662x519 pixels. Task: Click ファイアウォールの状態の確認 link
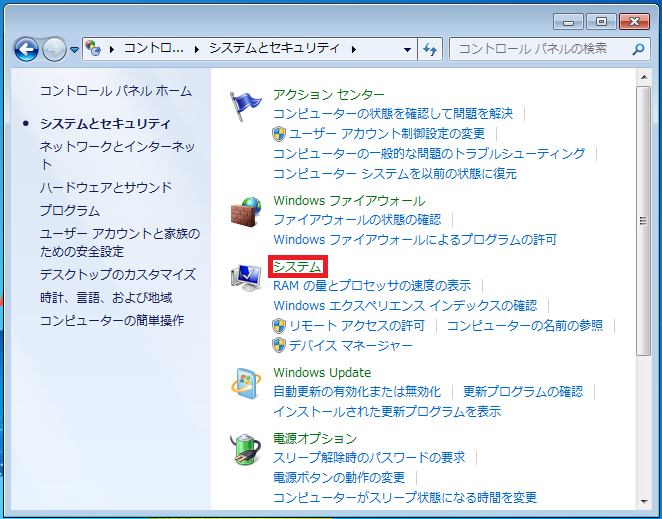(357, 220)
